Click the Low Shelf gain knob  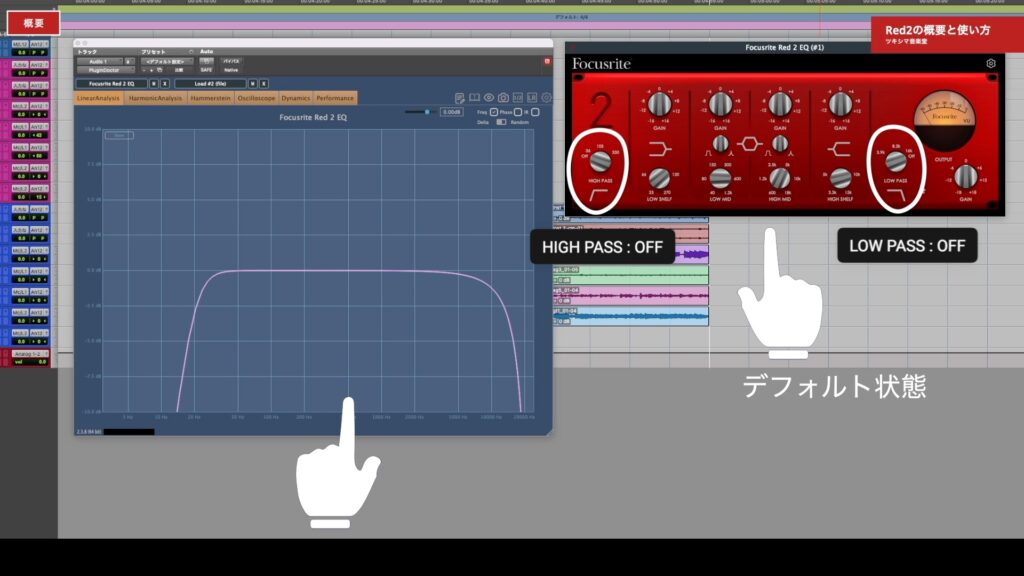point(660,104)
